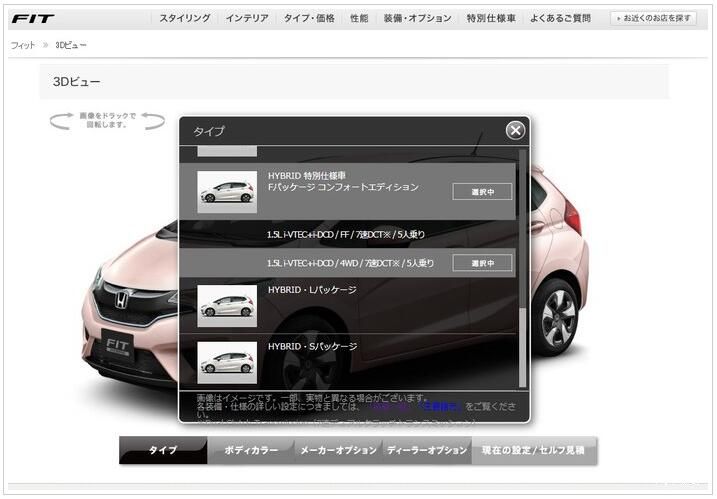This screenshot has width=717, height=499.
Task: Click the 3Dビュー breadcrumb text
Action: pos(71,45)
